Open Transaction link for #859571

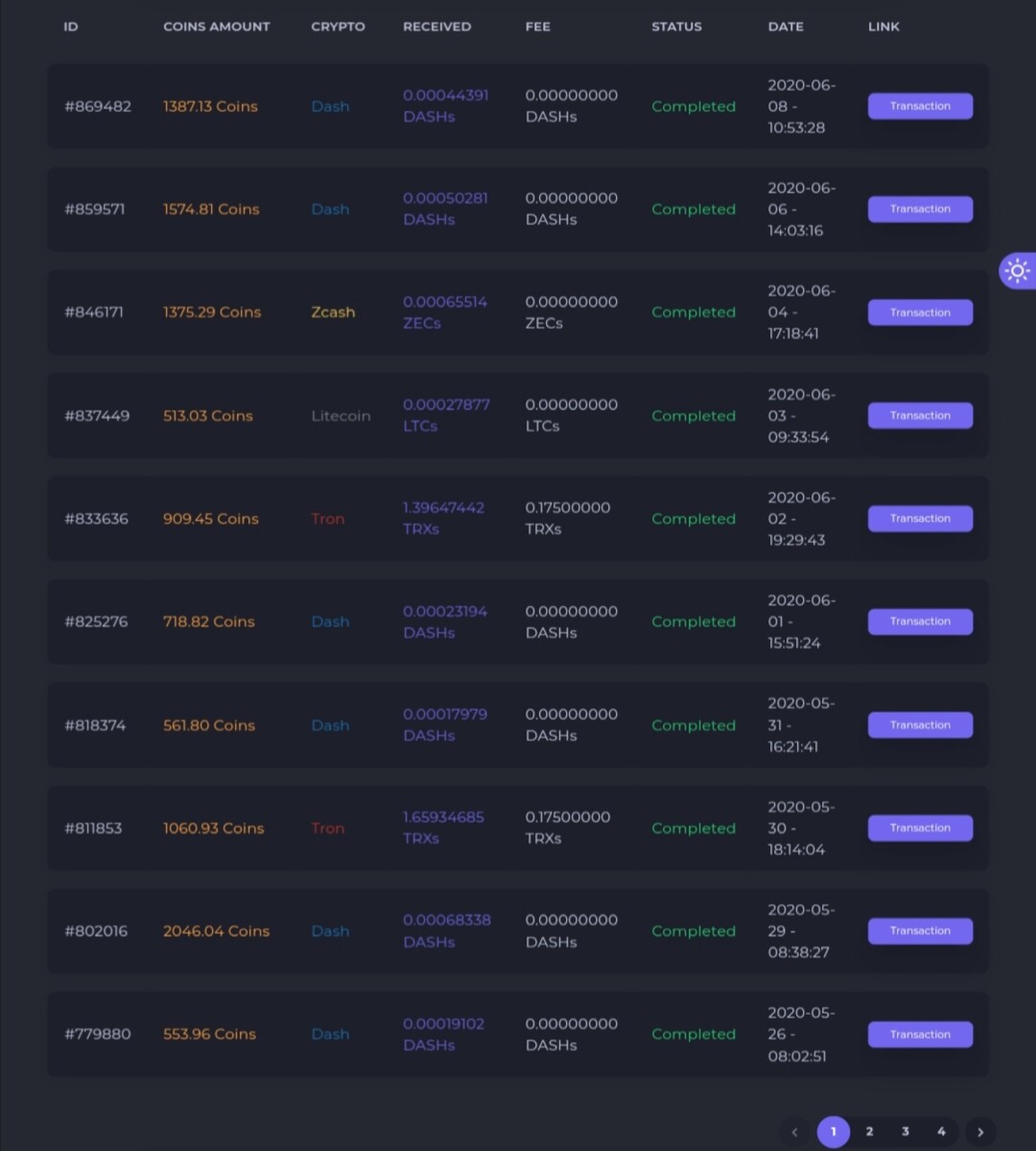coord(920,209)
